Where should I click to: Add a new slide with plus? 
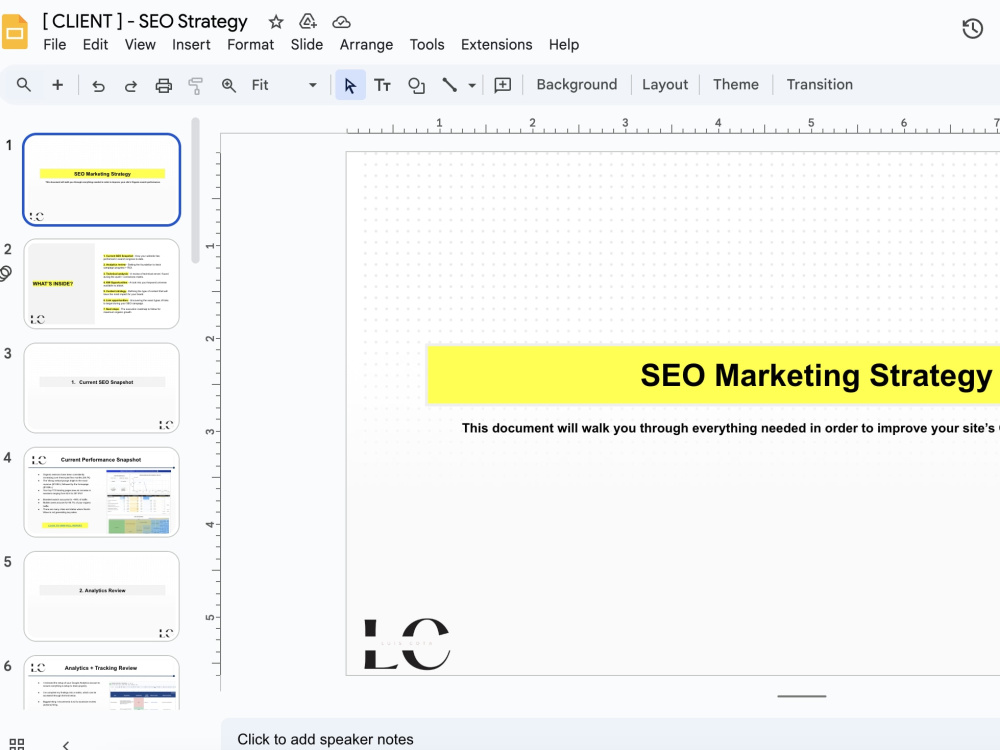(57, 85)
